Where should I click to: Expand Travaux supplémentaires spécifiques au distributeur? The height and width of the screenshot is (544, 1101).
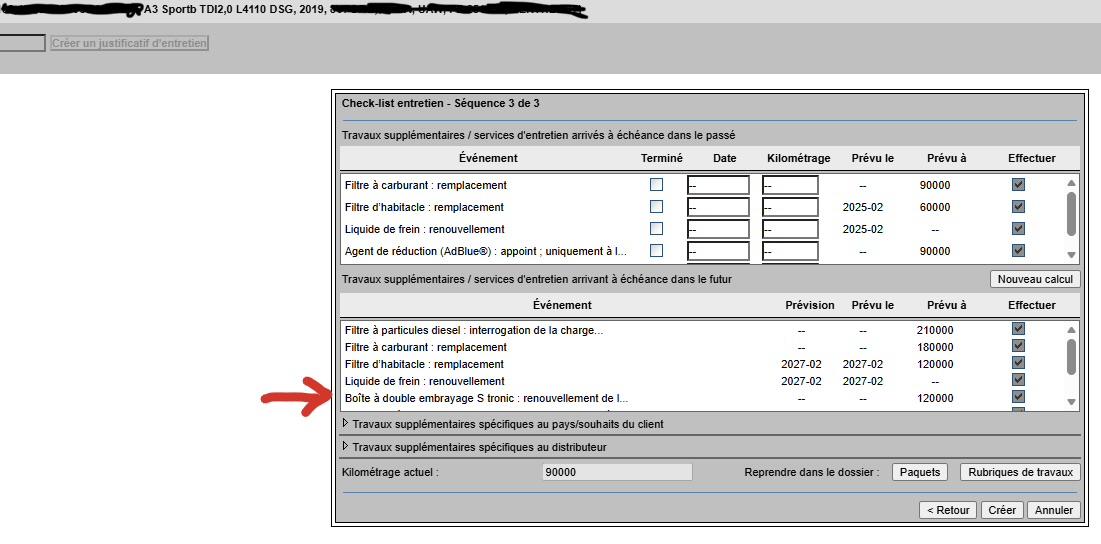(347, 447)
